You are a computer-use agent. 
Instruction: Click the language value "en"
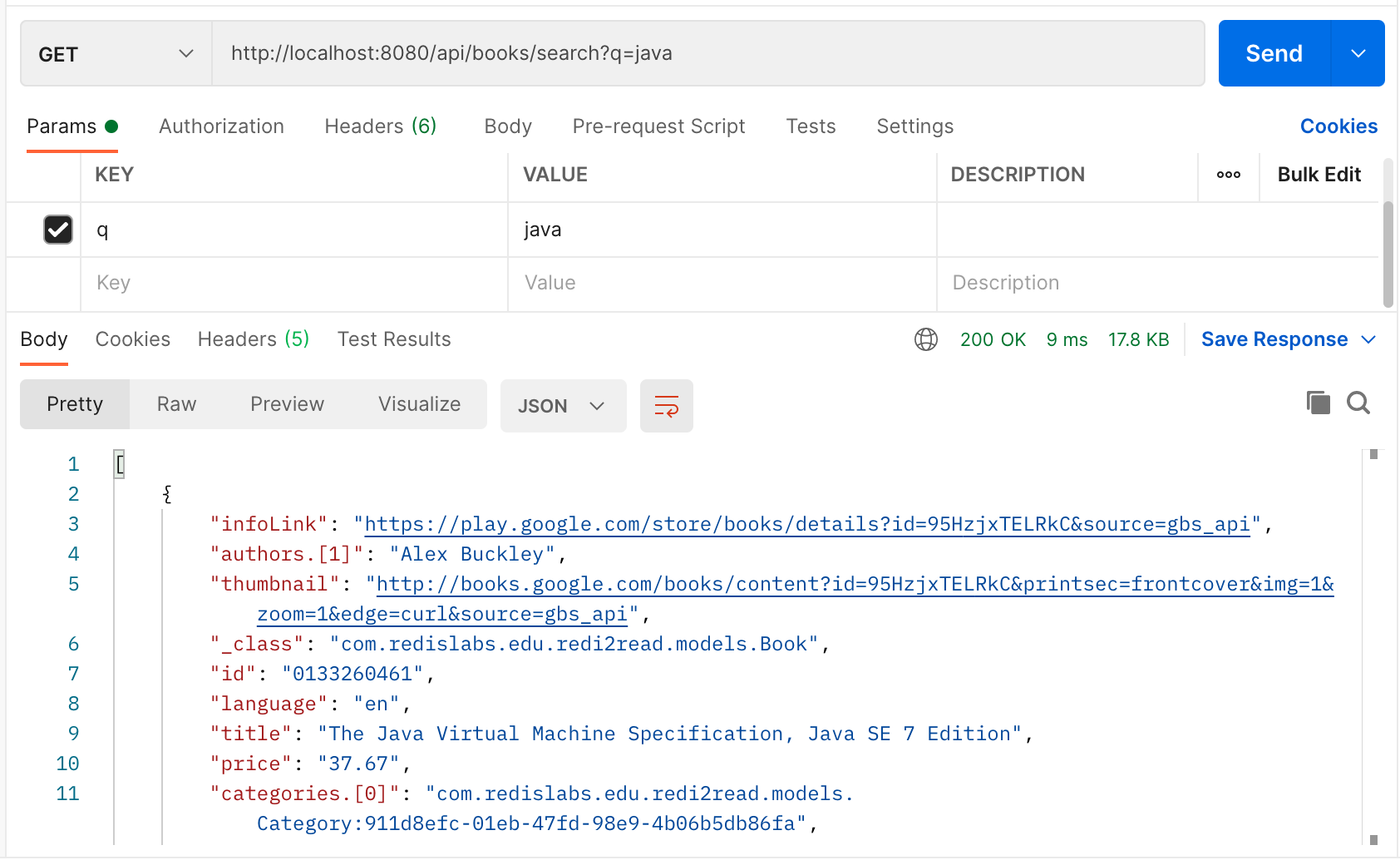pyautogui.click(x=377, y=704)
